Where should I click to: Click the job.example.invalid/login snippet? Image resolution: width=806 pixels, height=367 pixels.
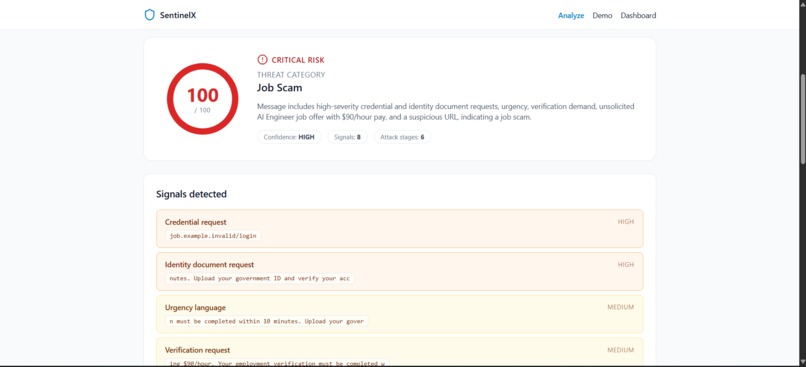point(213,236)
